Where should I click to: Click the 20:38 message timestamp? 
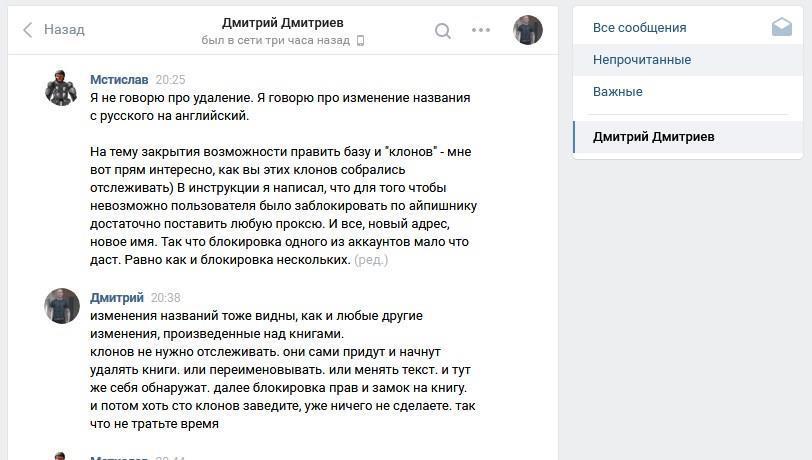point(165,297)
